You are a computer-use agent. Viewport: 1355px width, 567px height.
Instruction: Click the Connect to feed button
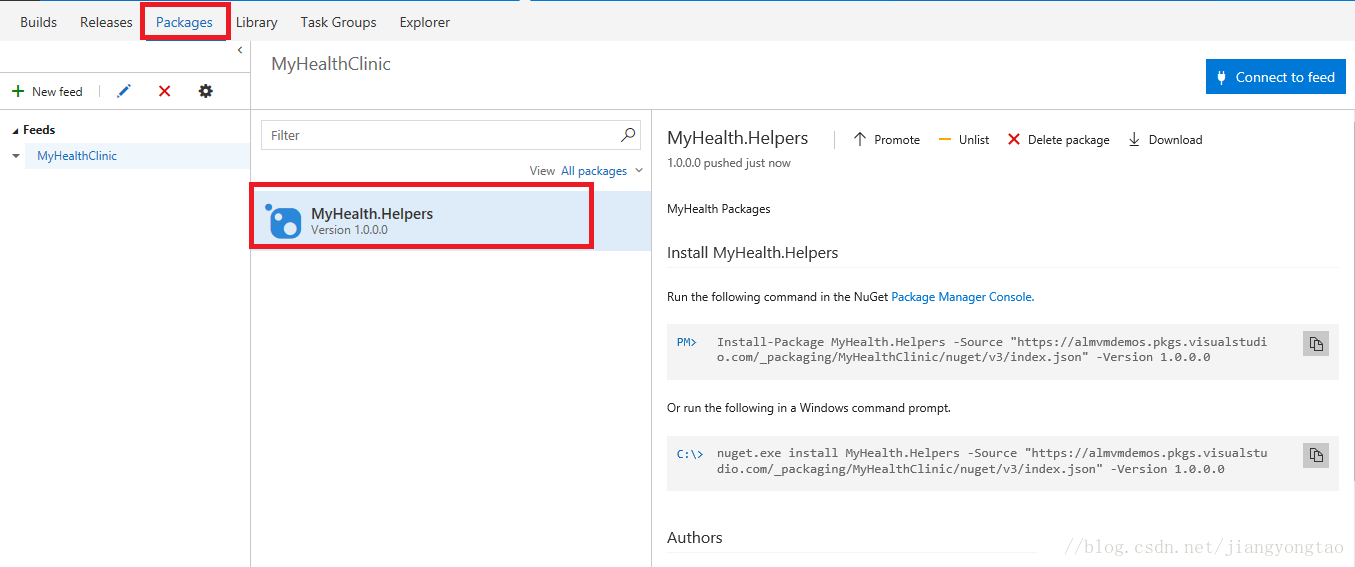coord(1276,77)
